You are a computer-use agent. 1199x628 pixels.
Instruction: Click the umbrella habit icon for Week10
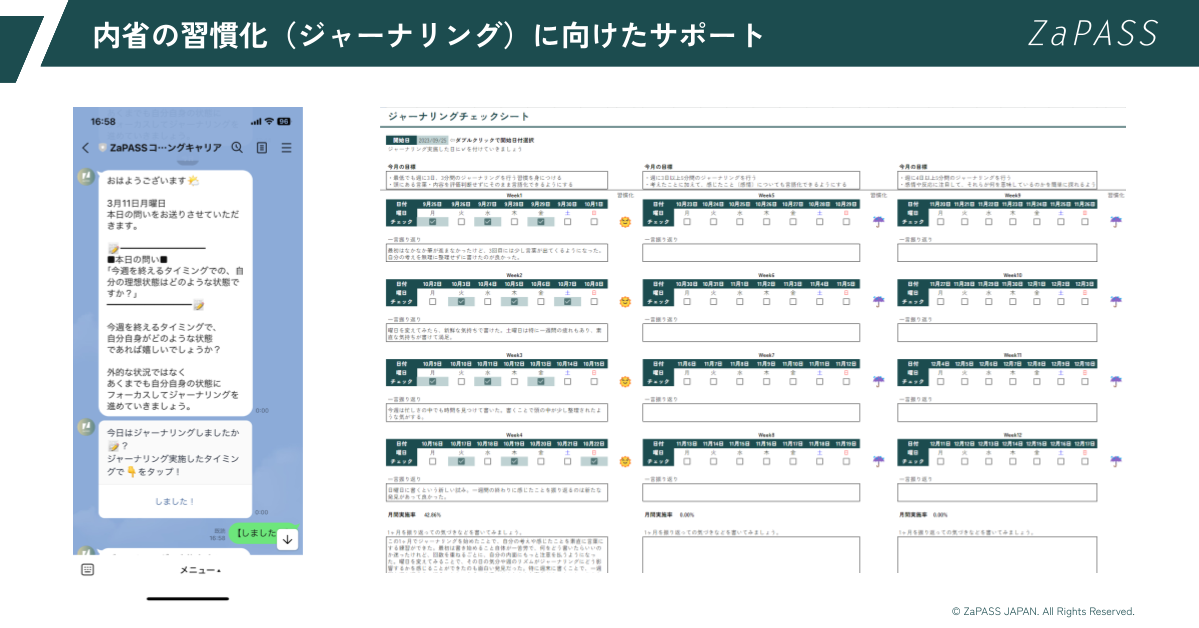(x=1116, y=301)
